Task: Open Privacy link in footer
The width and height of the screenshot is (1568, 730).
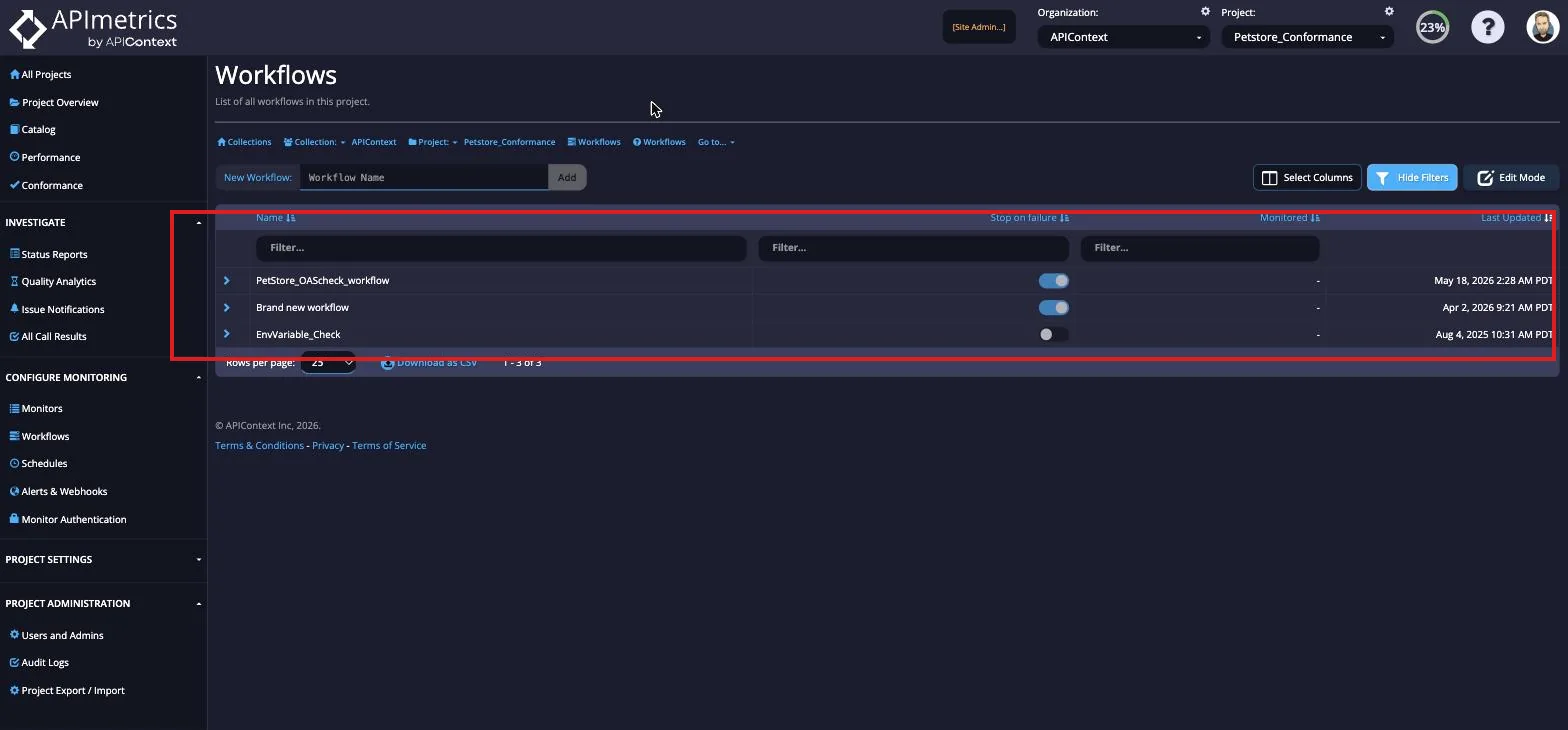Action: tap(328, 445)
